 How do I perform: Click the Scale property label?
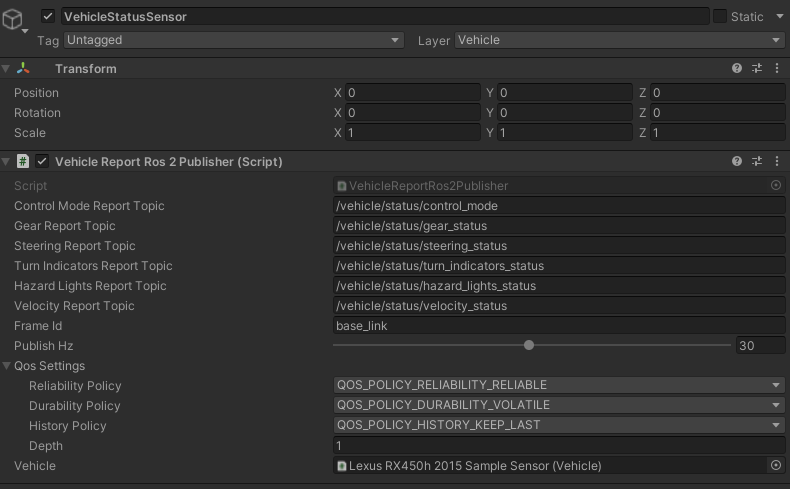point(30,133)
